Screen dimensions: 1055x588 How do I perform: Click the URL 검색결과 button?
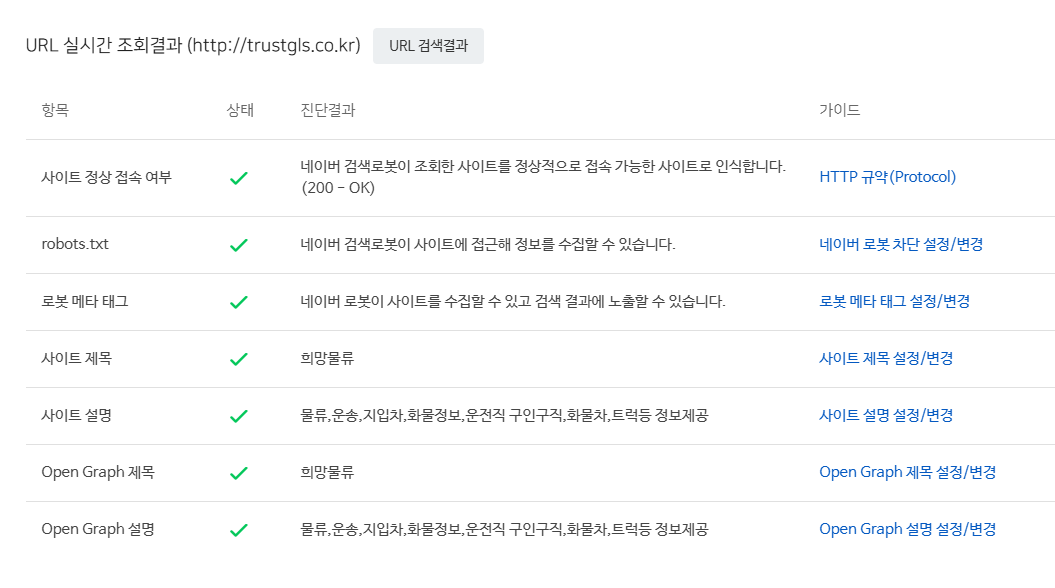coord(428,46)
